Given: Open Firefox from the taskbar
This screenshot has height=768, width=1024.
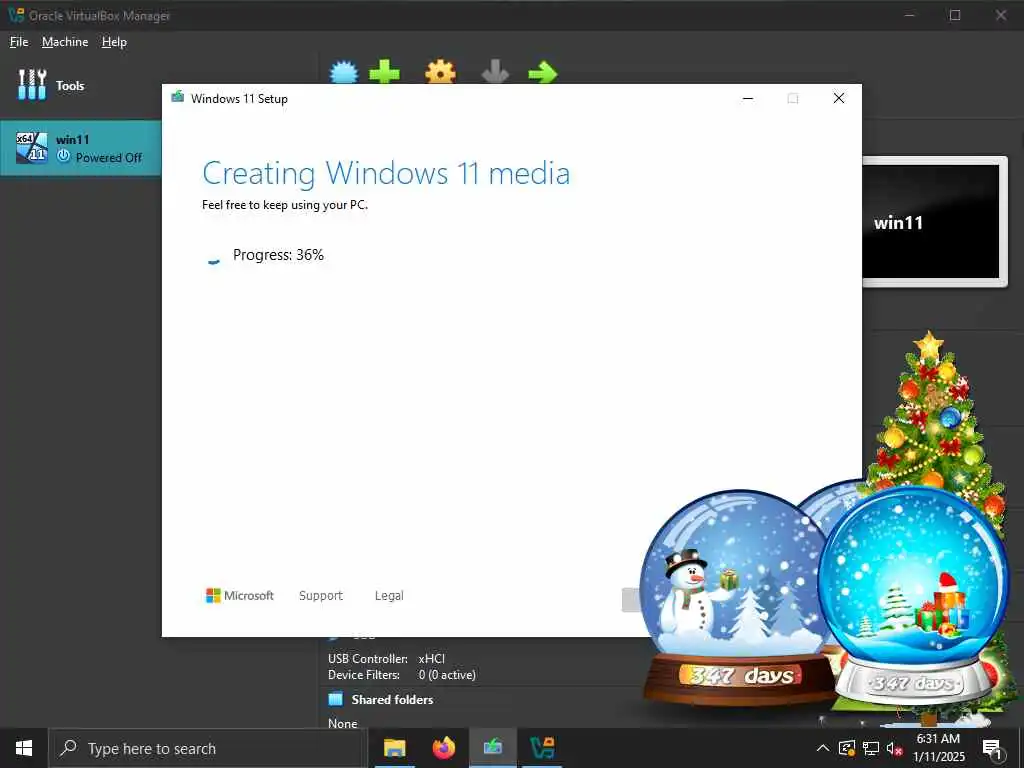Looking at the screenshot, I should 444,748.
